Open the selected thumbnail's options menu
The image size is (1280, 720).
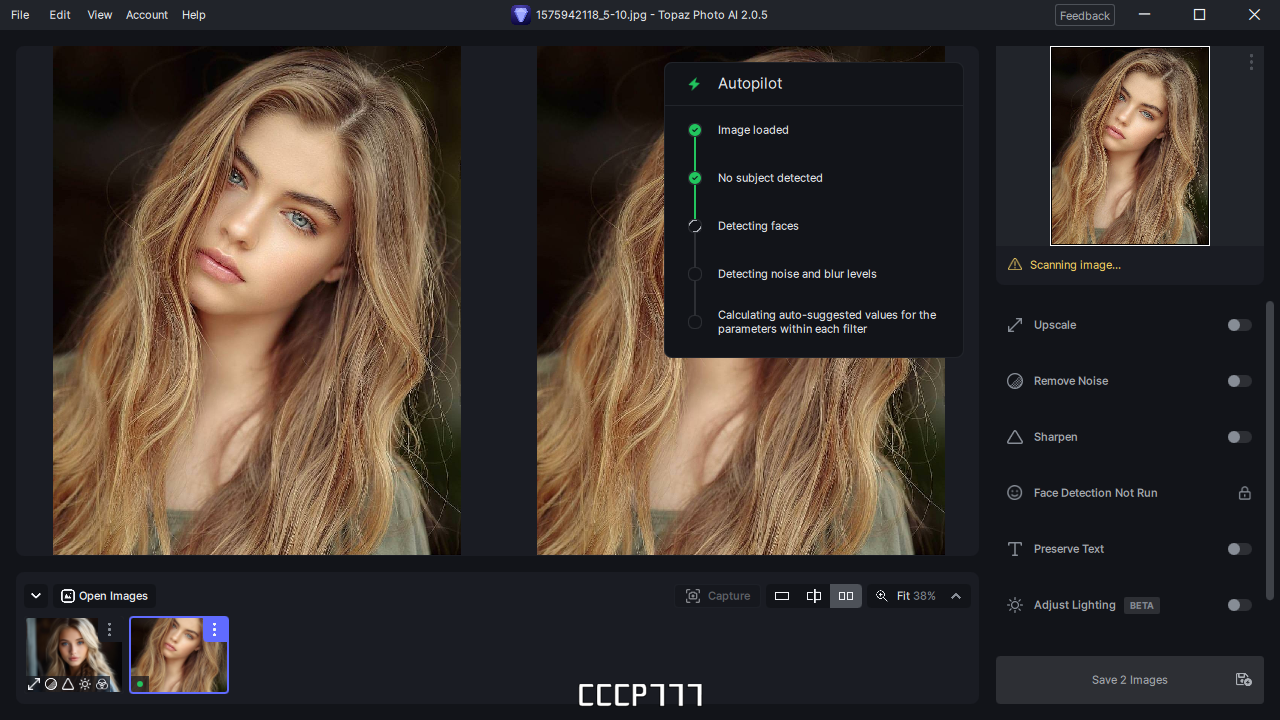point(215,630)
